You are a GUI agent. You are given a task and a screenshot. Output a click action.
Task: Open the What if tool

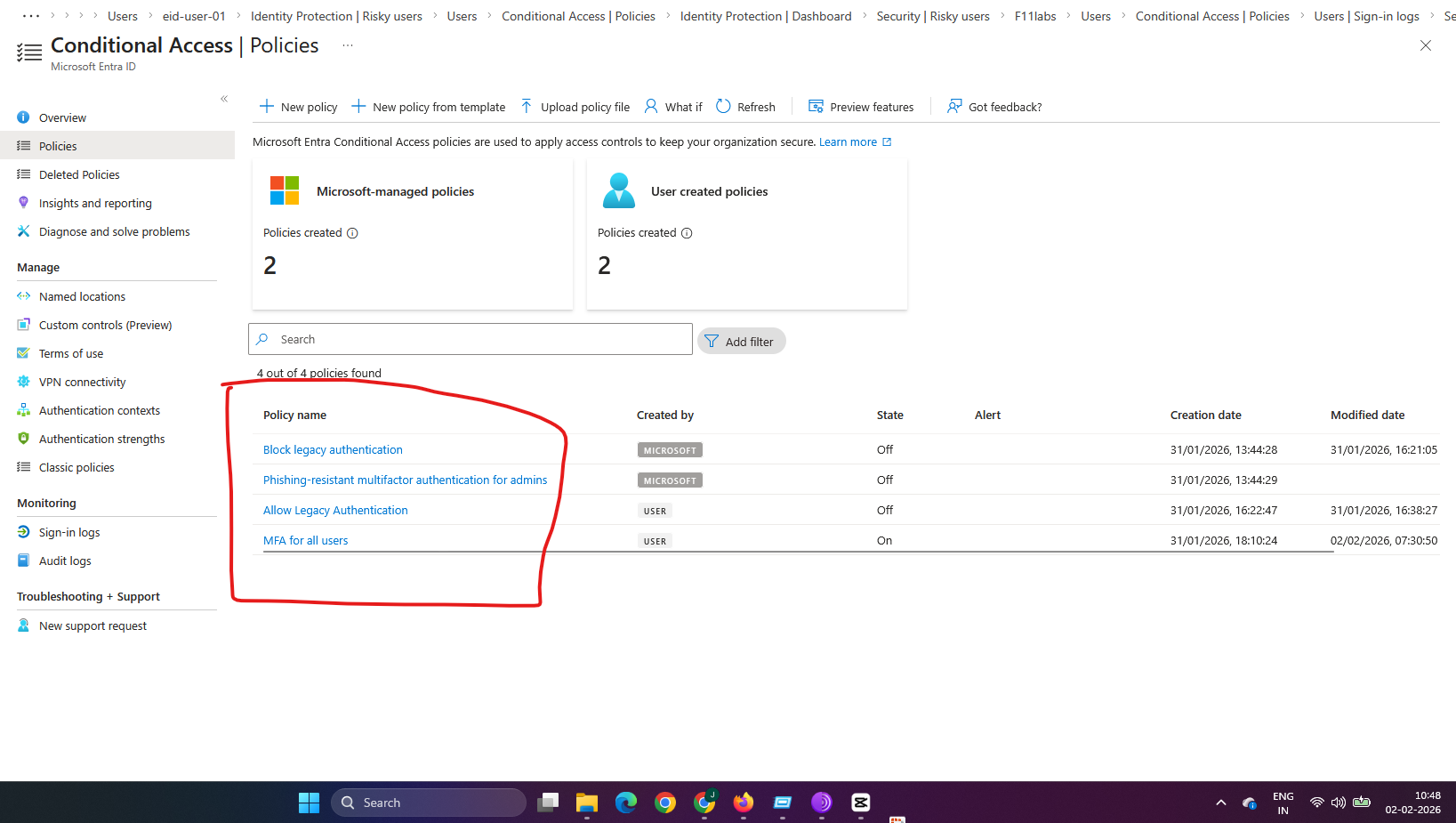coord(672,107)
